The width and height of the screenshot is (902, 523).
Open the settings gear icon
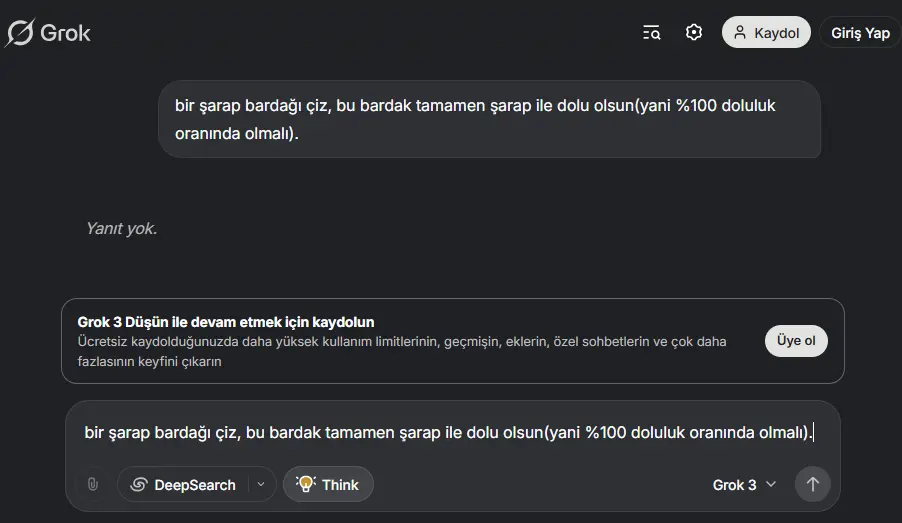(694, 32)
